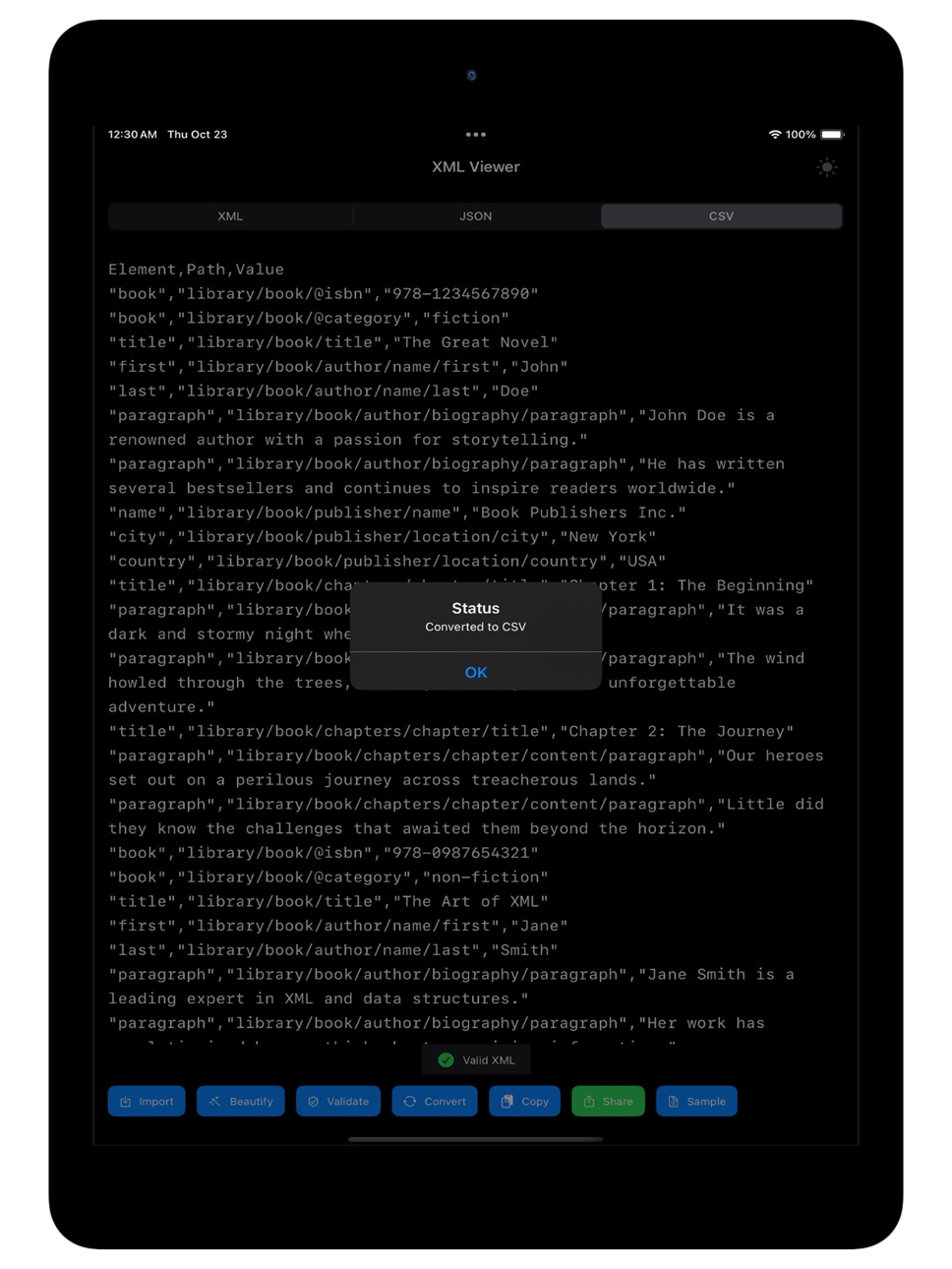Tap the Copy button
This screenshot has width=952, height=1269.
tap(525, 1101)
